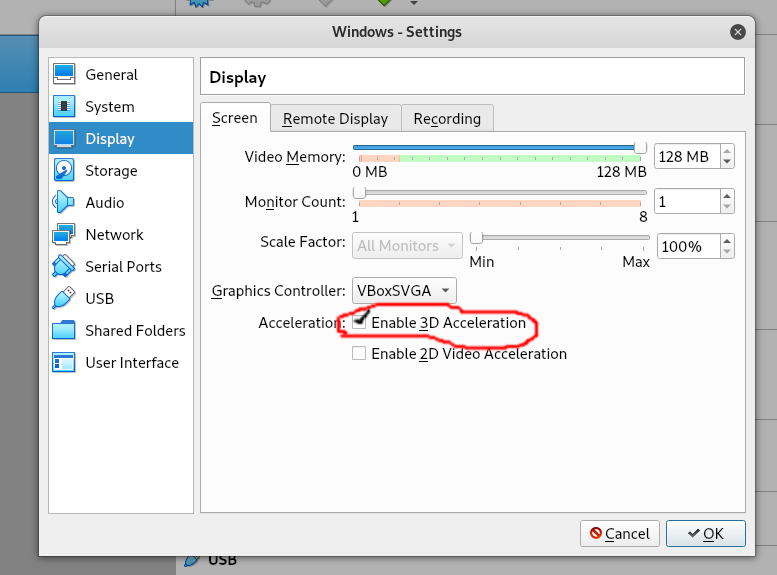Decrease Monitor Count with down arrow
777x575 pixels.
727,207
